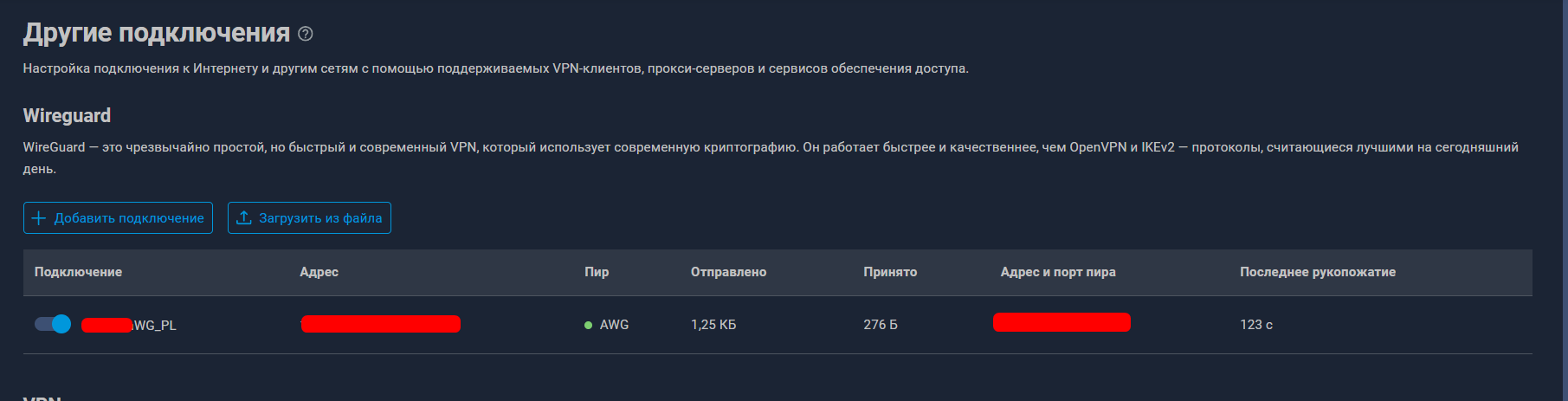Click the green status dot beside AWG
Image resolution: width=1568 pixels, height=401 pixels.
point(589,326)
